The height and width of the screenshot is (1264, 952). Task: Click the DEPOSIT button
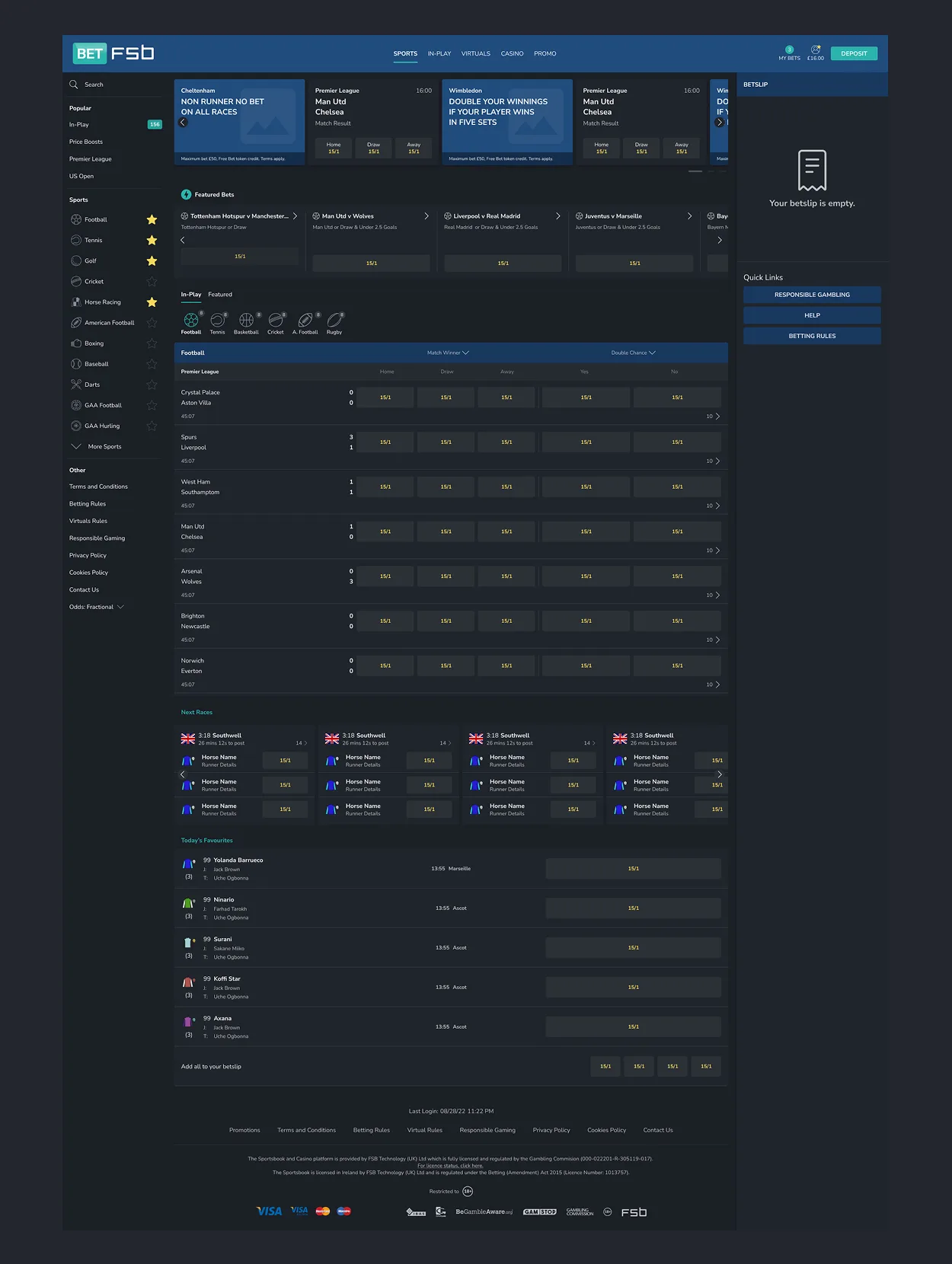click(x=854, y=53)
